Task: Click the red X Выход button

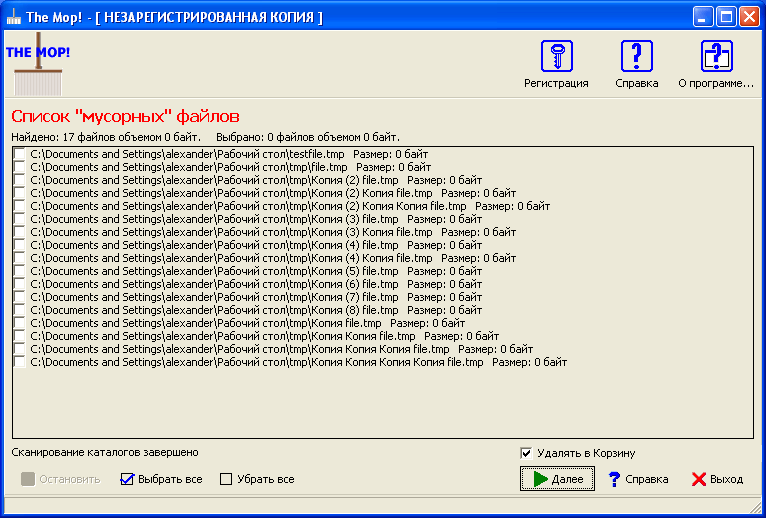Action: 717,479
